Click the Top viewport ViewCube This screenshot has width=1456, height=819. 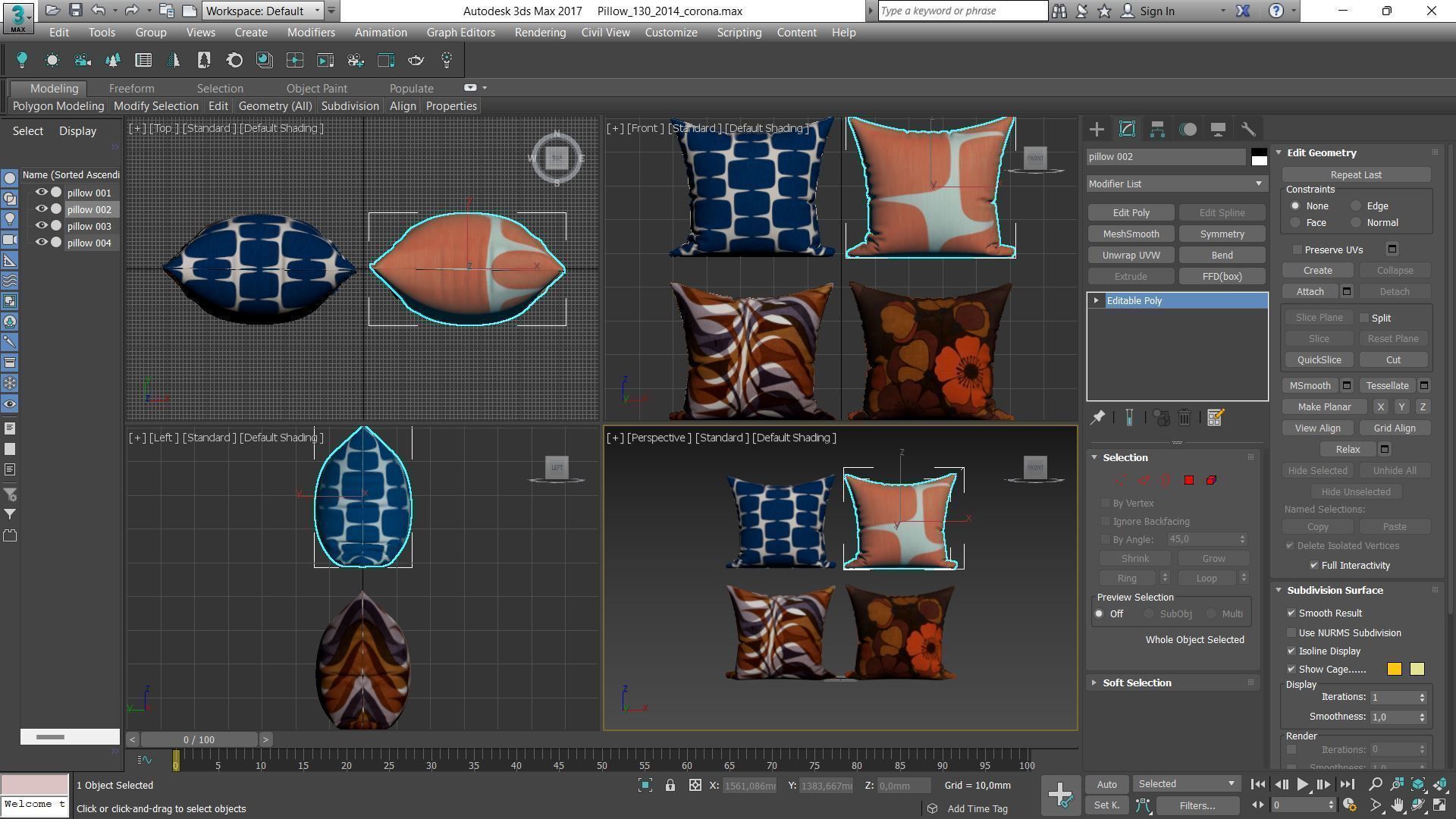coord(557,158)
